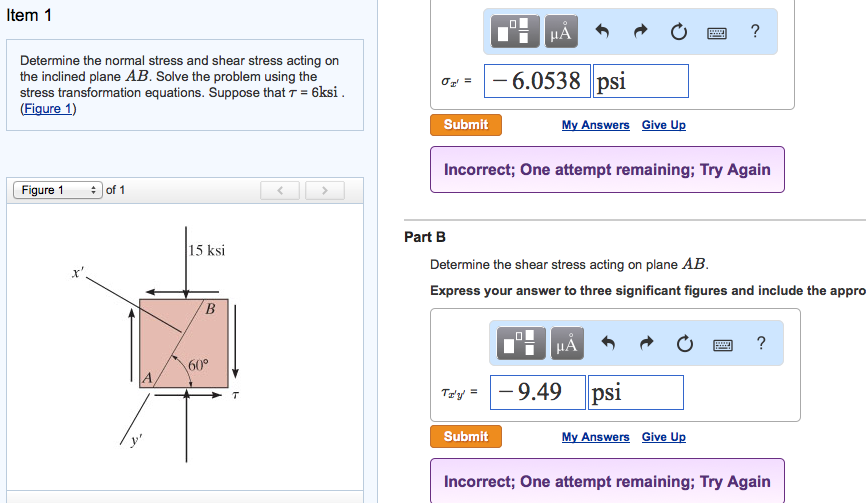Select the 'Part B' heading text
The height and width of the screenshot is (503, 866).
[x=425, y=237]
